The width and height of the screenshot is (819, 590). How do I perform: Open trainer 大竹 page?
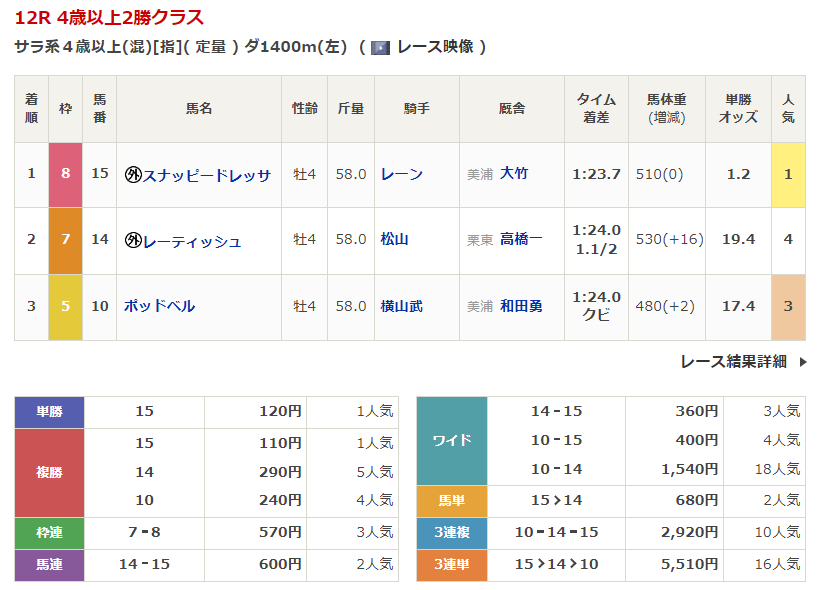click(x=514, y=174)
